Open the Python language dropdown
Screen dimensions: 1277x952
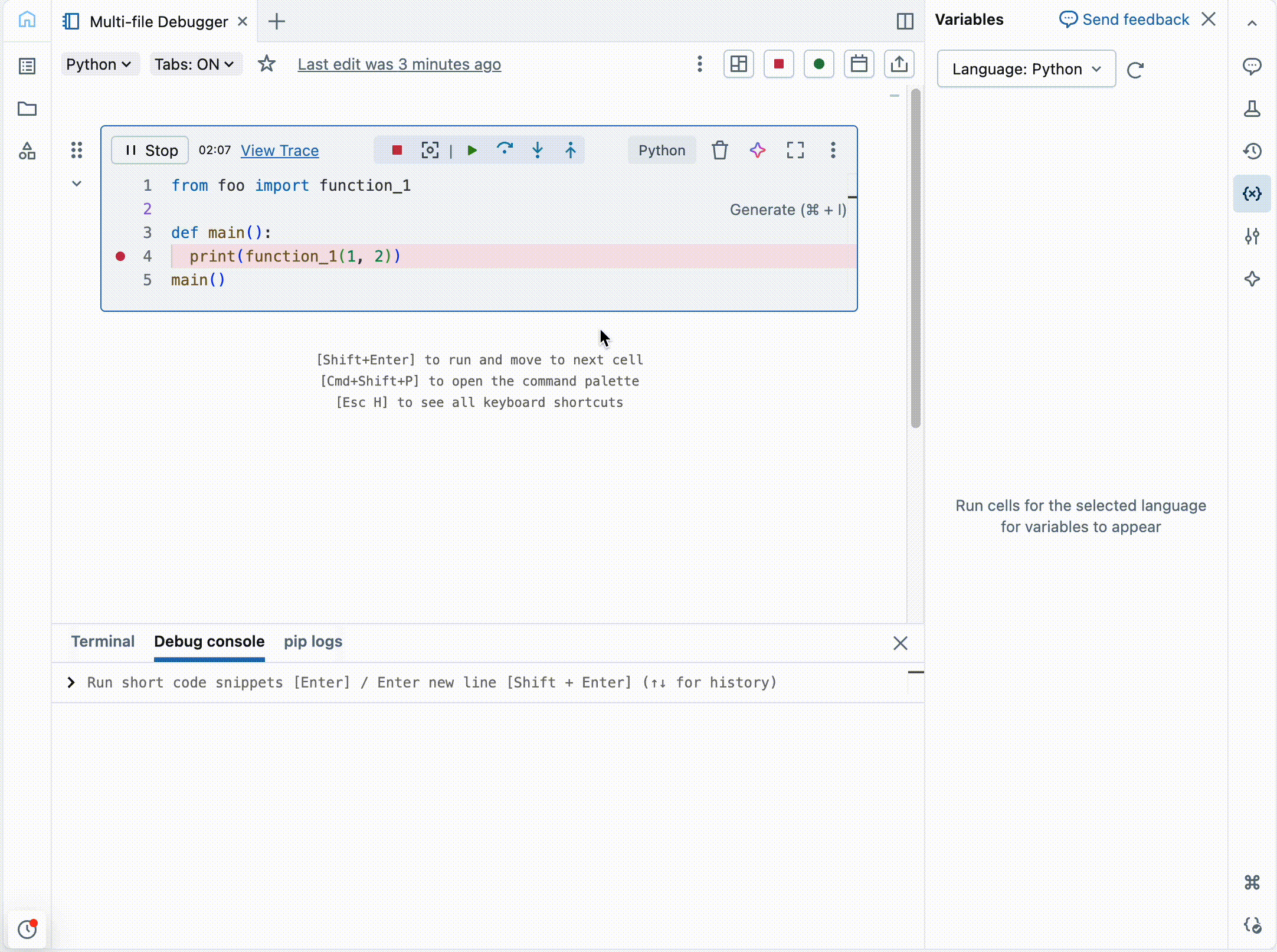point(99,64)
